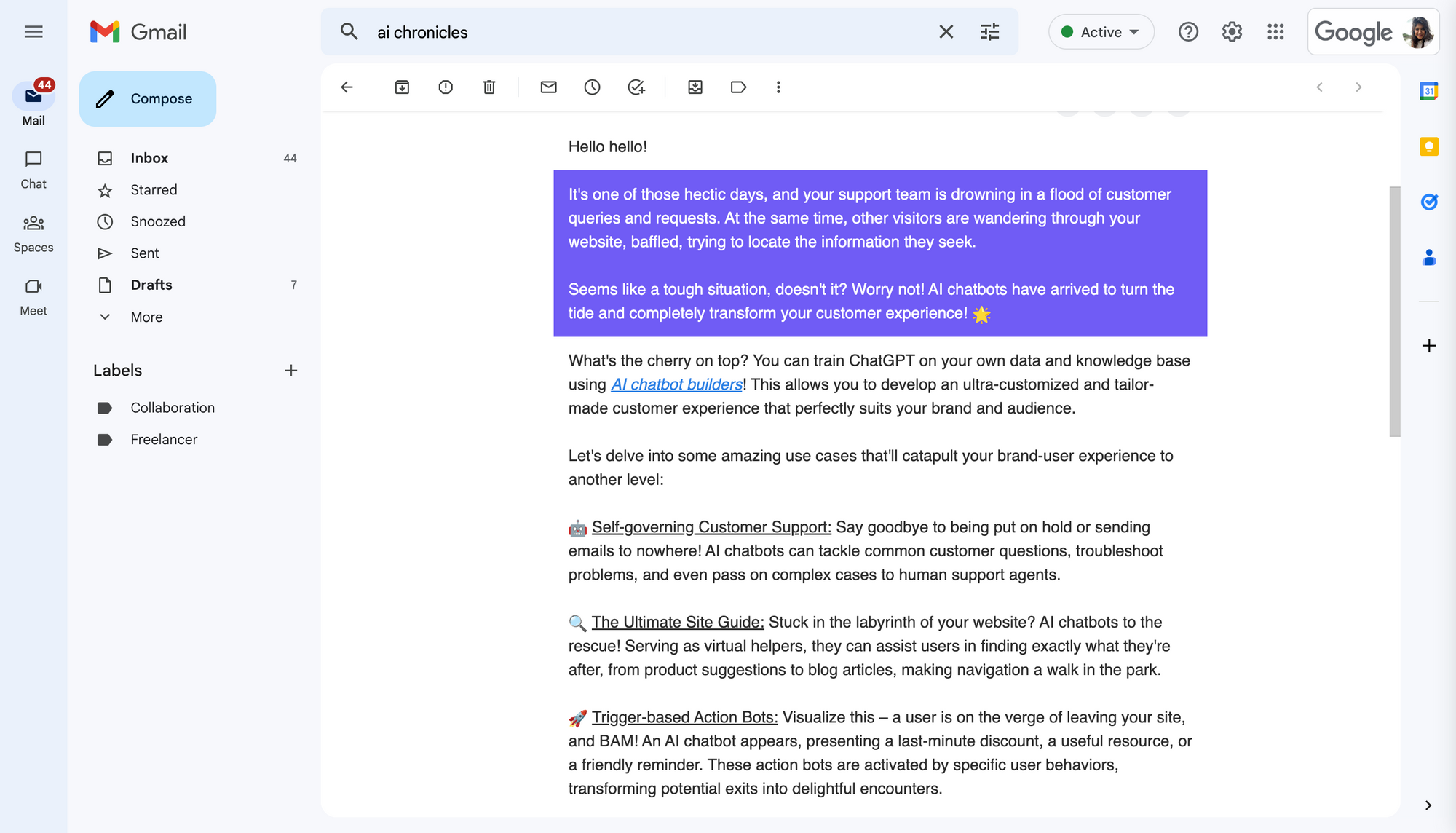This screenshot has height=833, width=1456.
Task: Open the AI chatbot builders link
Action: (x=676, y=384)
